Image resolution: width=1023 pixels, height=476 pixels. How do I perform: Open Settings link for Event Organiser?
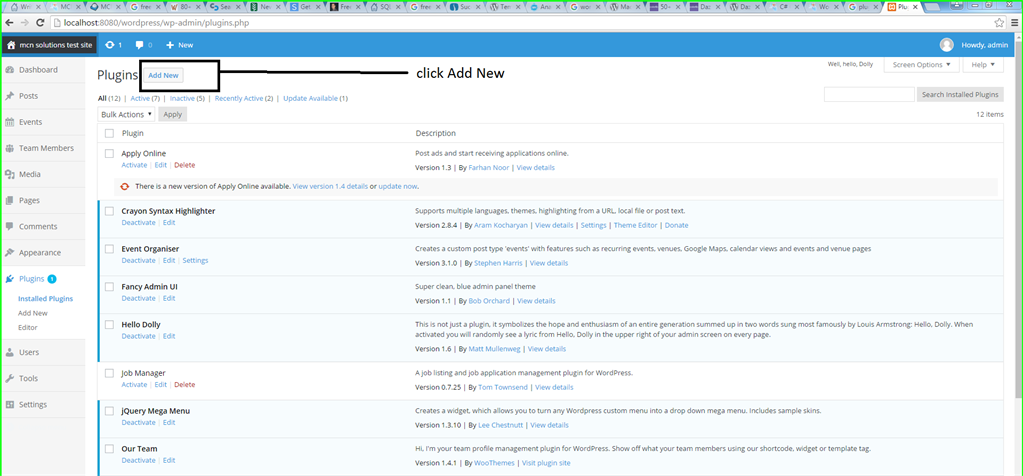pyautogui.click(x=196, y=260)
